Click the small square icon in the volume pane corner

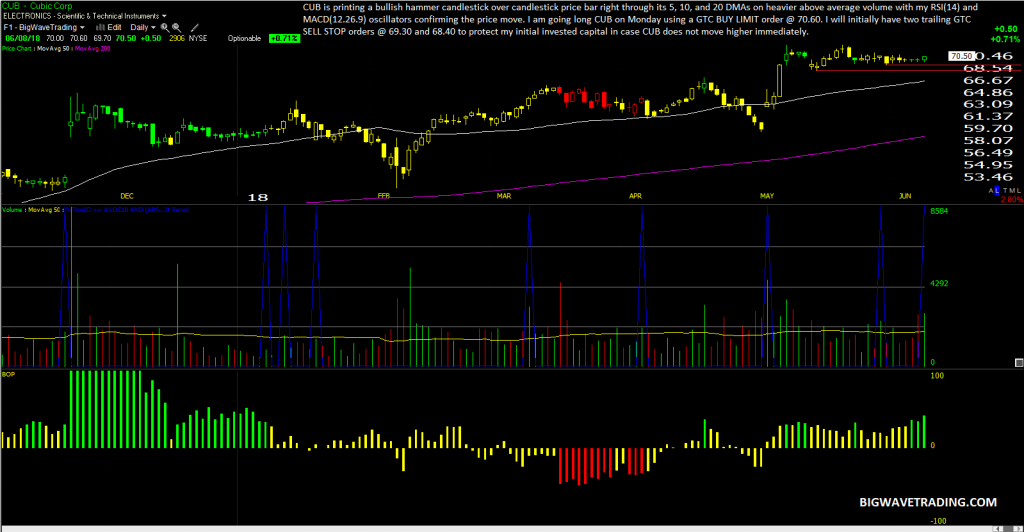(x=1019, y=362)
